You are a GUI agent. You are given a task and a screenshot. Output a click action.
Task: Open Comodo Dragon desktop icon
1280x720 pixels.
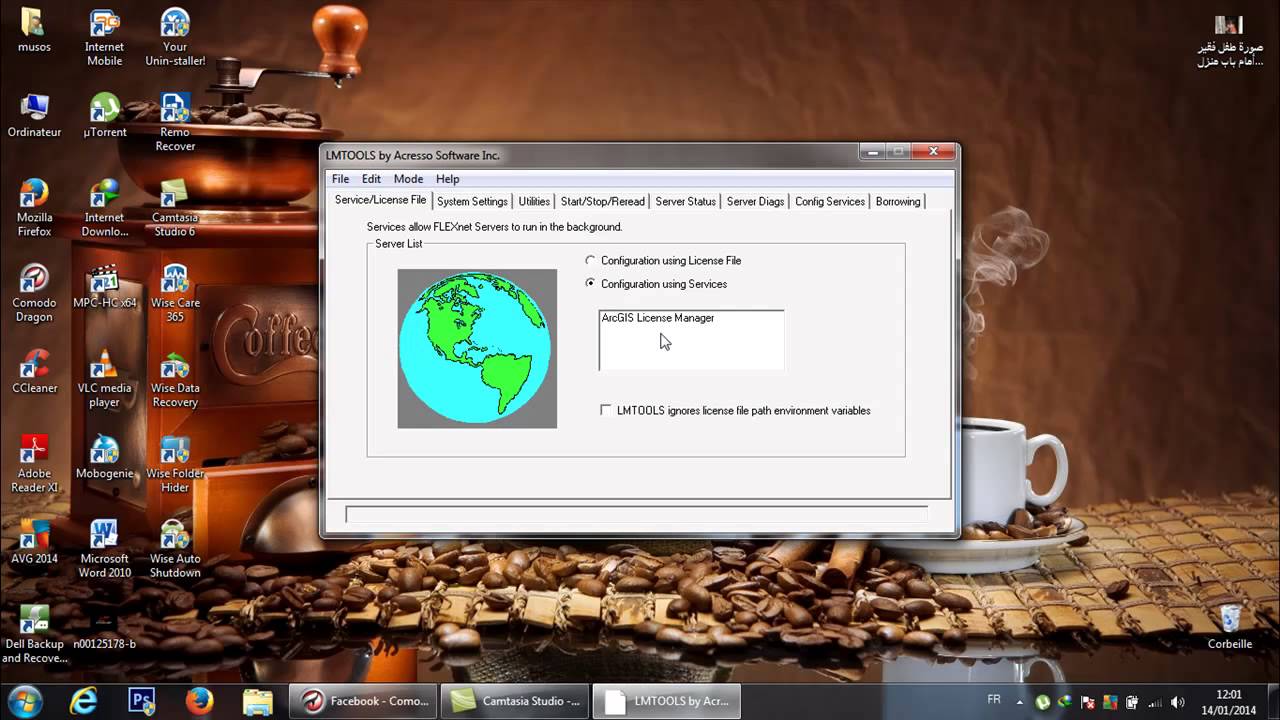[x=34, y=293]
